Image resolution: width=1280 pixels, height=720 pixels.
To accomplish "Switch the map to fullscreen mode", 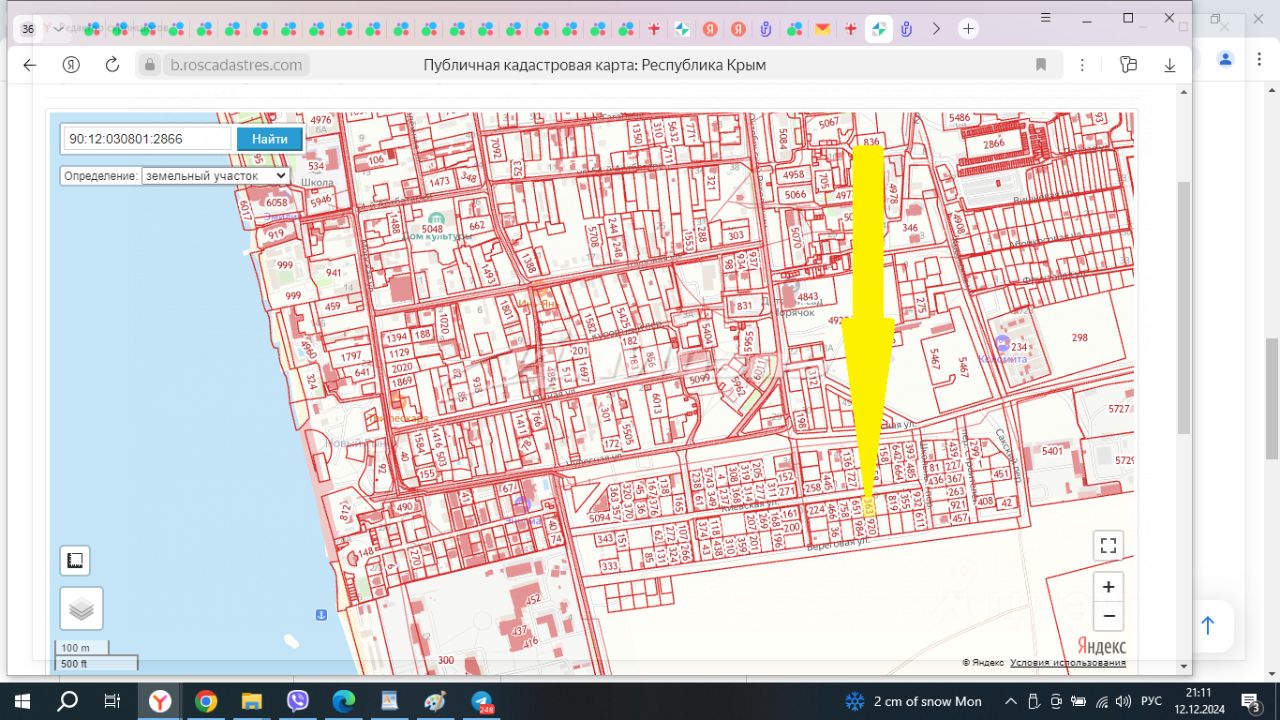I will point(1107,545).
